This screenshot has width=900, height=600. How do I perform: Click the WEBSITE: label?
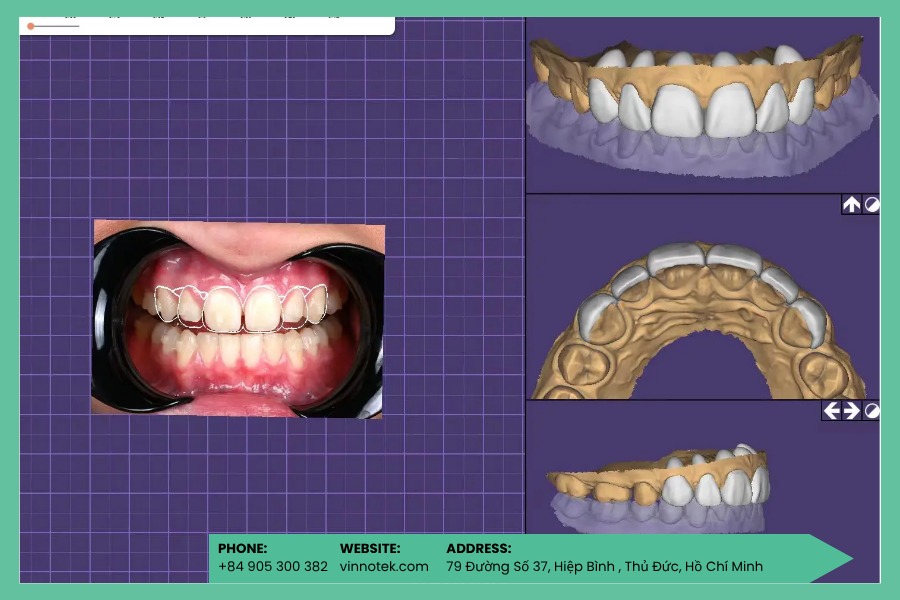[370, 548]
